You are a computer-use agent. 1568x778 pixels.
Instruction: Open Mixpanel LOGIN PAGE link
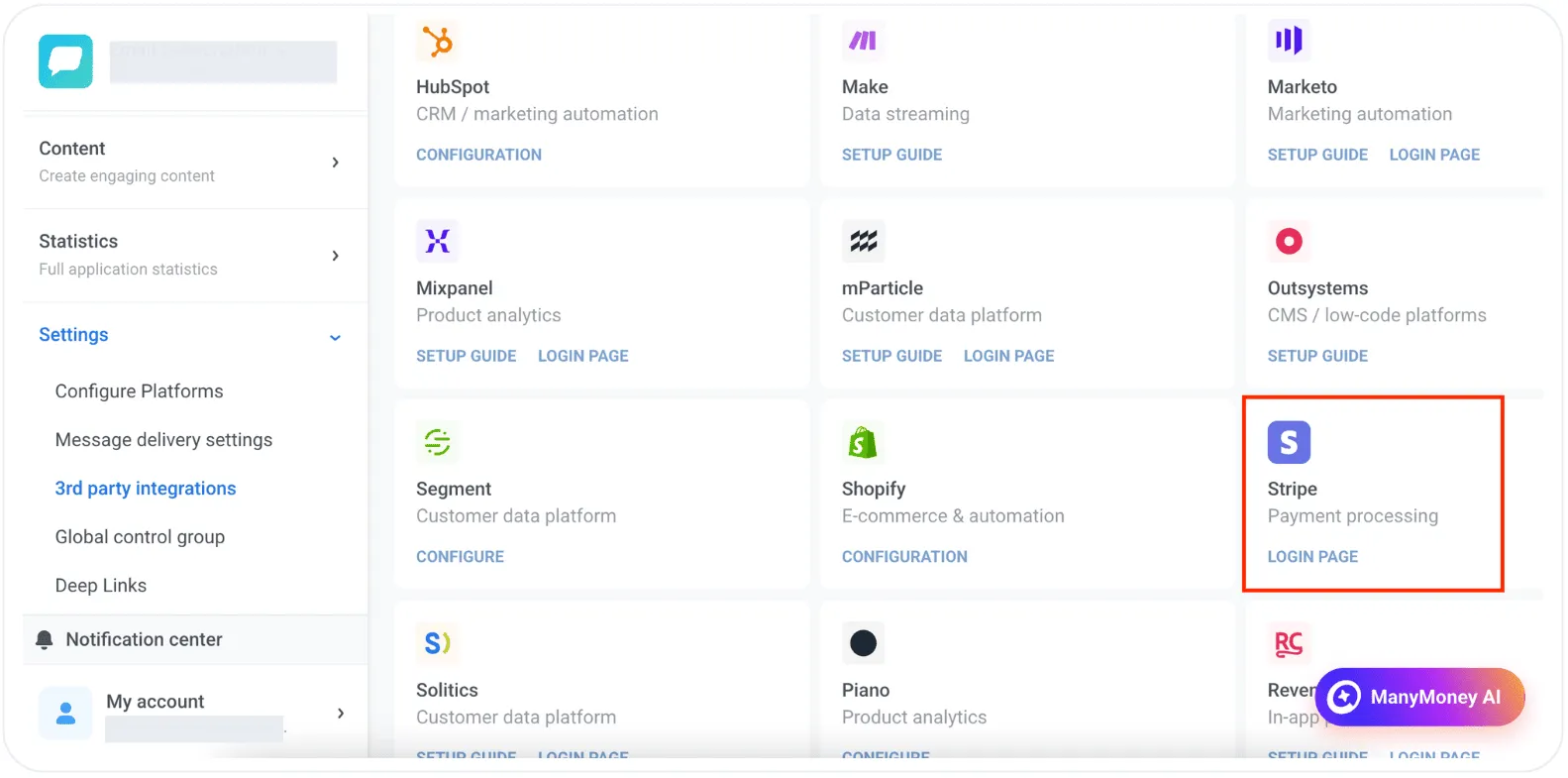(582, 356)
